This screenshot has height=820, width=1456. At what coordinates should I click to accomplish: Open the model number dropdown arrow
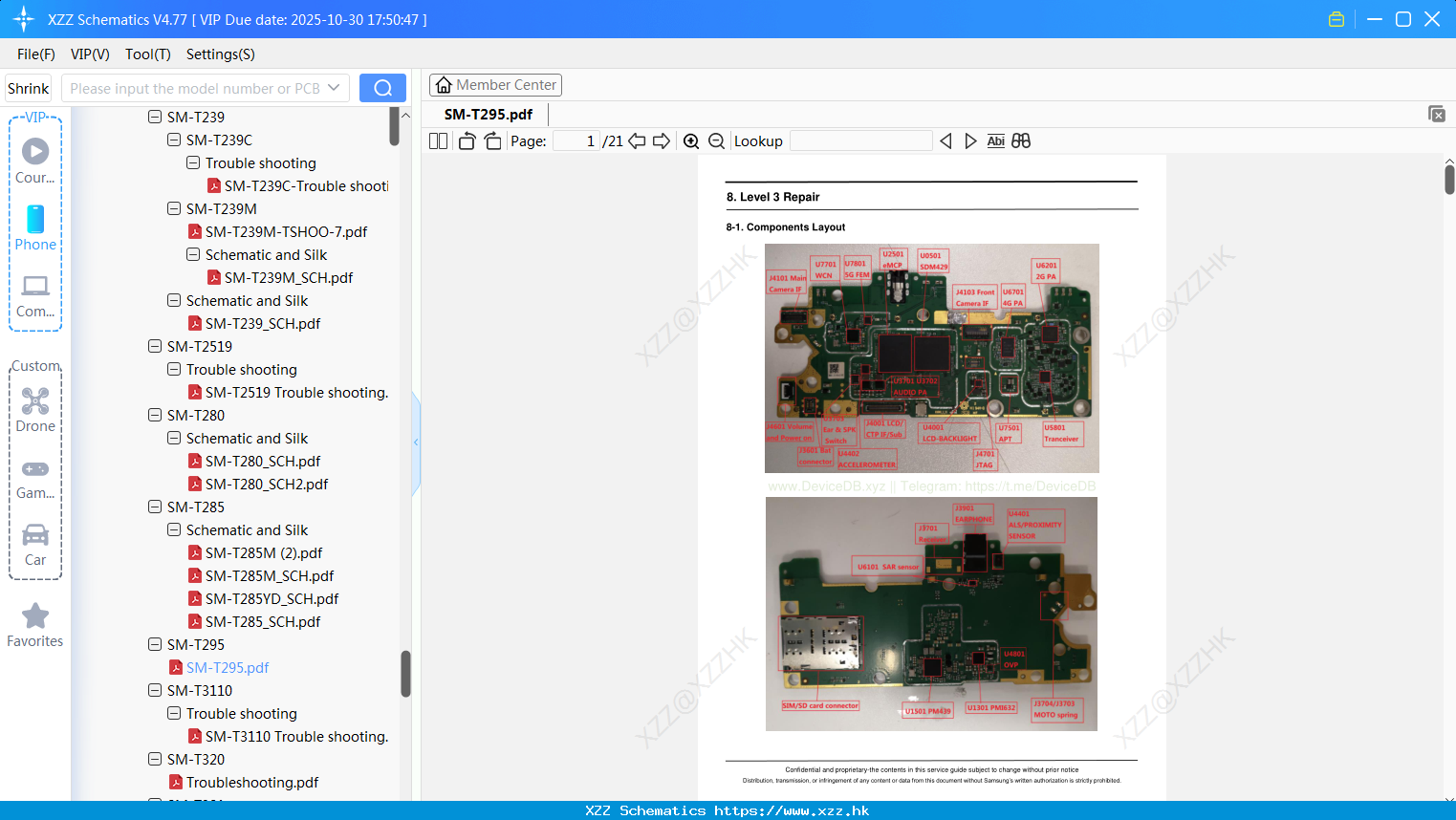pos(334,88)
